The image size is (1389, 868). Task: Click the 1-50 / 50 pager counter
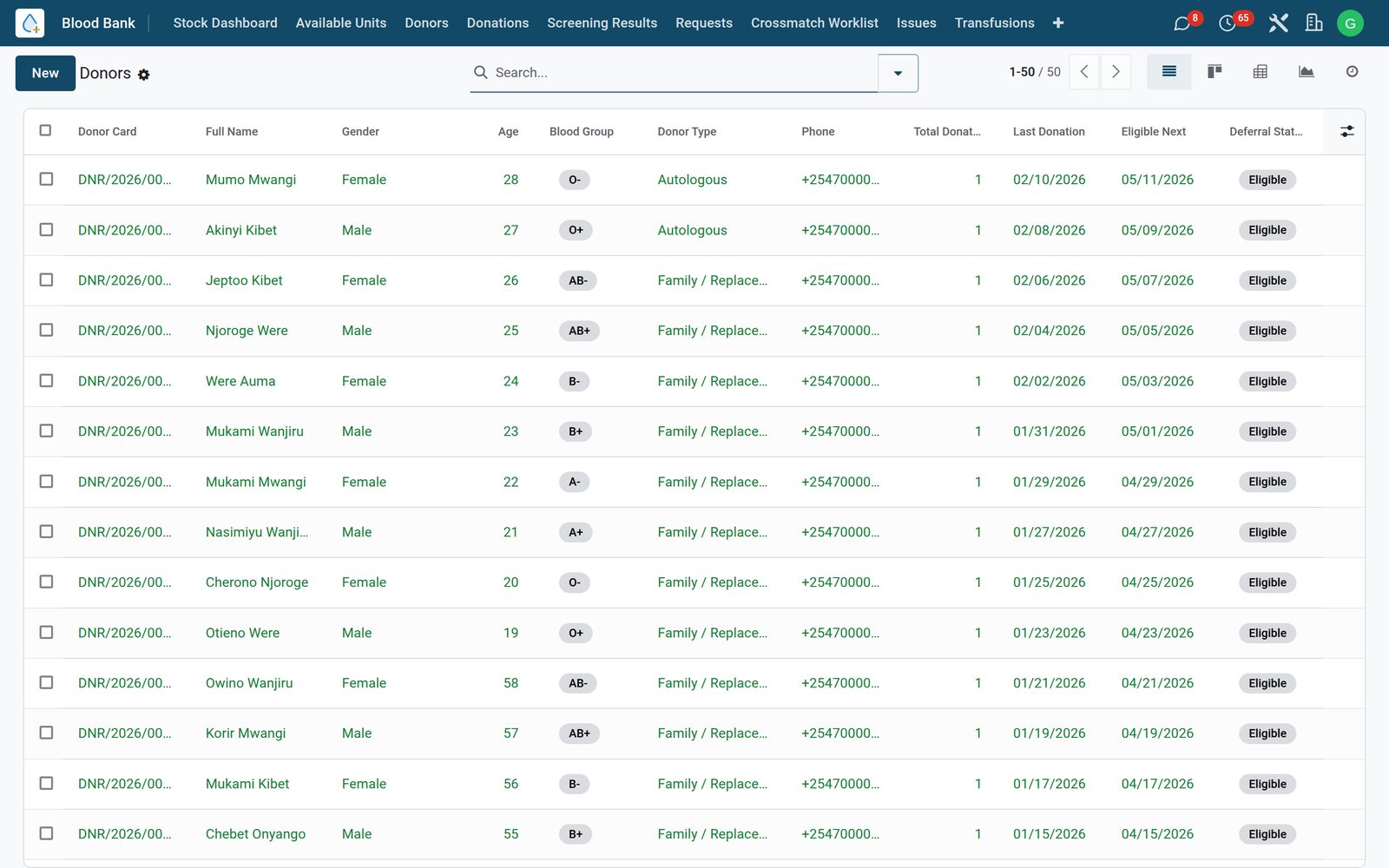point(1035,72)
